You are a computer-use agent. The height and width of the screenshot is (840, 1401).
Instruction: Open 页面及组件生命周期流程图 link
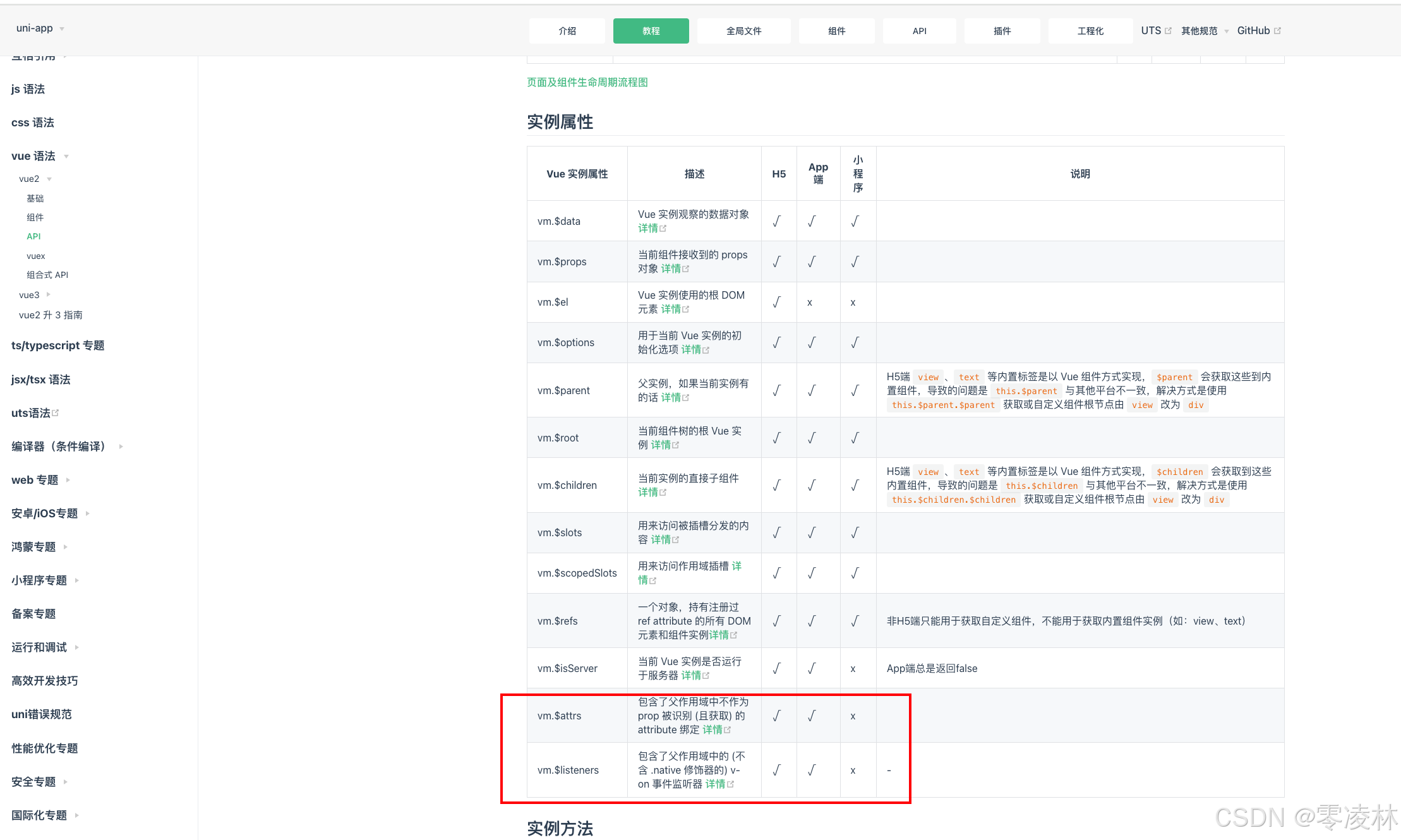pos(587,82)
